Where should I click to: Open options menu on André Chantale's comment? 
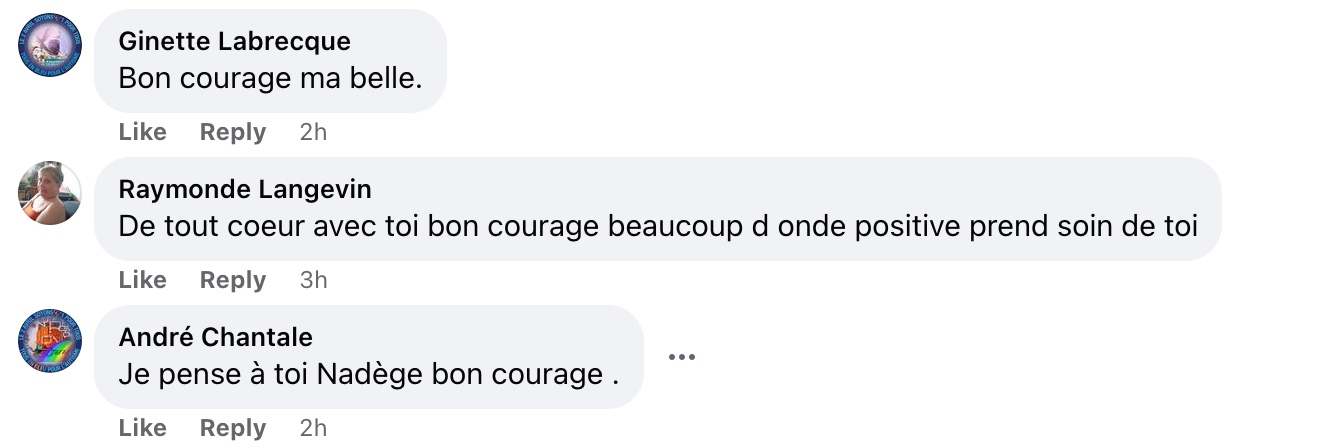point(681,357)
